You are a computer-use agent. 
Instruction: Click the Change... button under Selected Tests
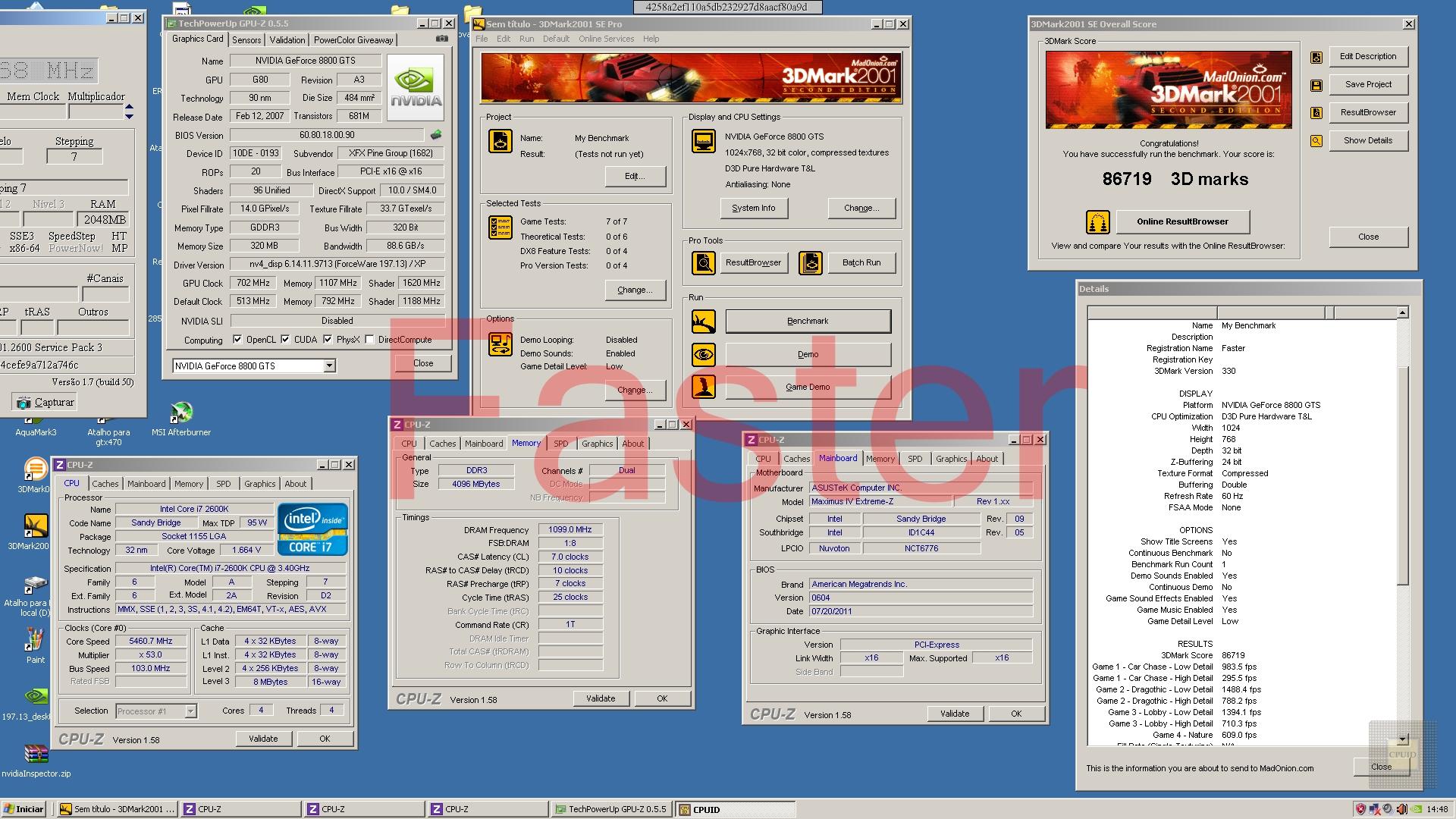click(x=635, y=290)
